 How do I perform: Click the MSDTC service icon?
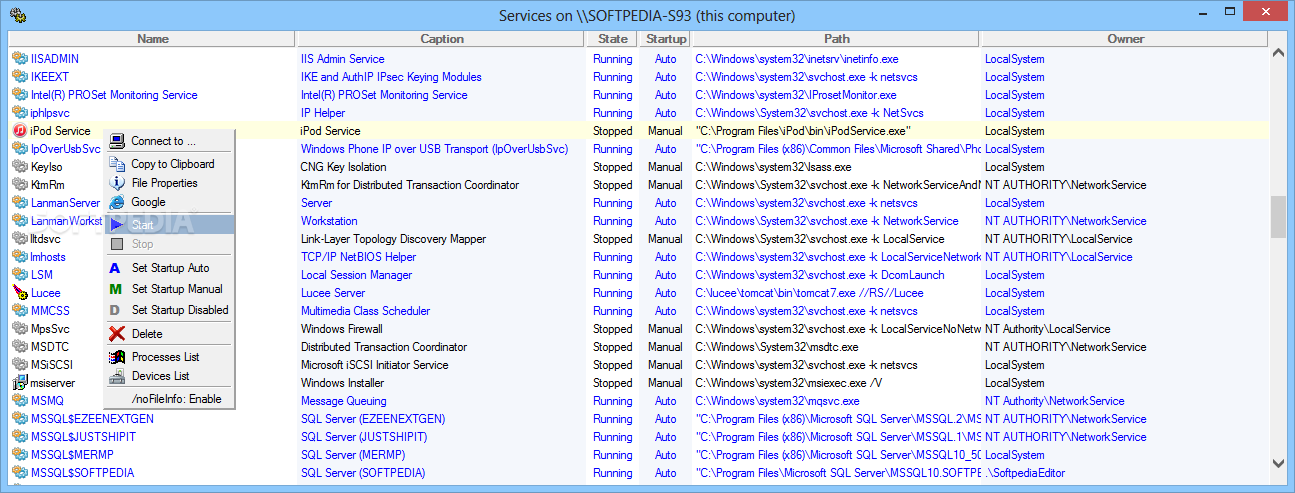[x=19, y=347]
